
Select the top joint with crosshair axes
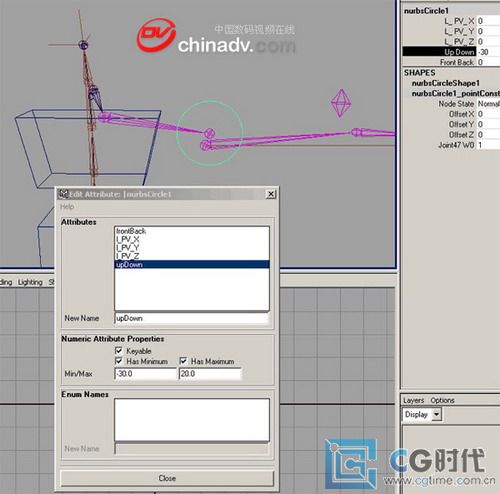83,45
